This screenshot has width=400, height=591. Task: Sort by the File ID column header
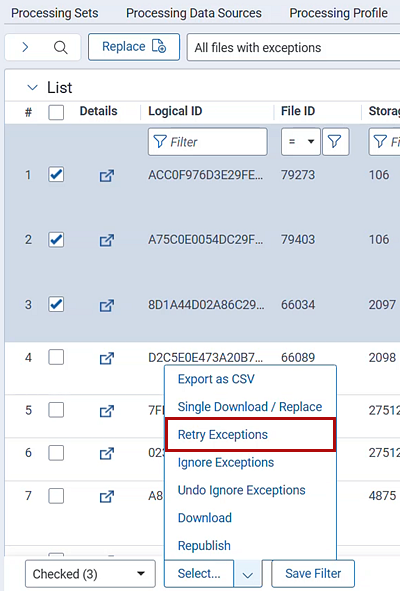pos(298,111)
